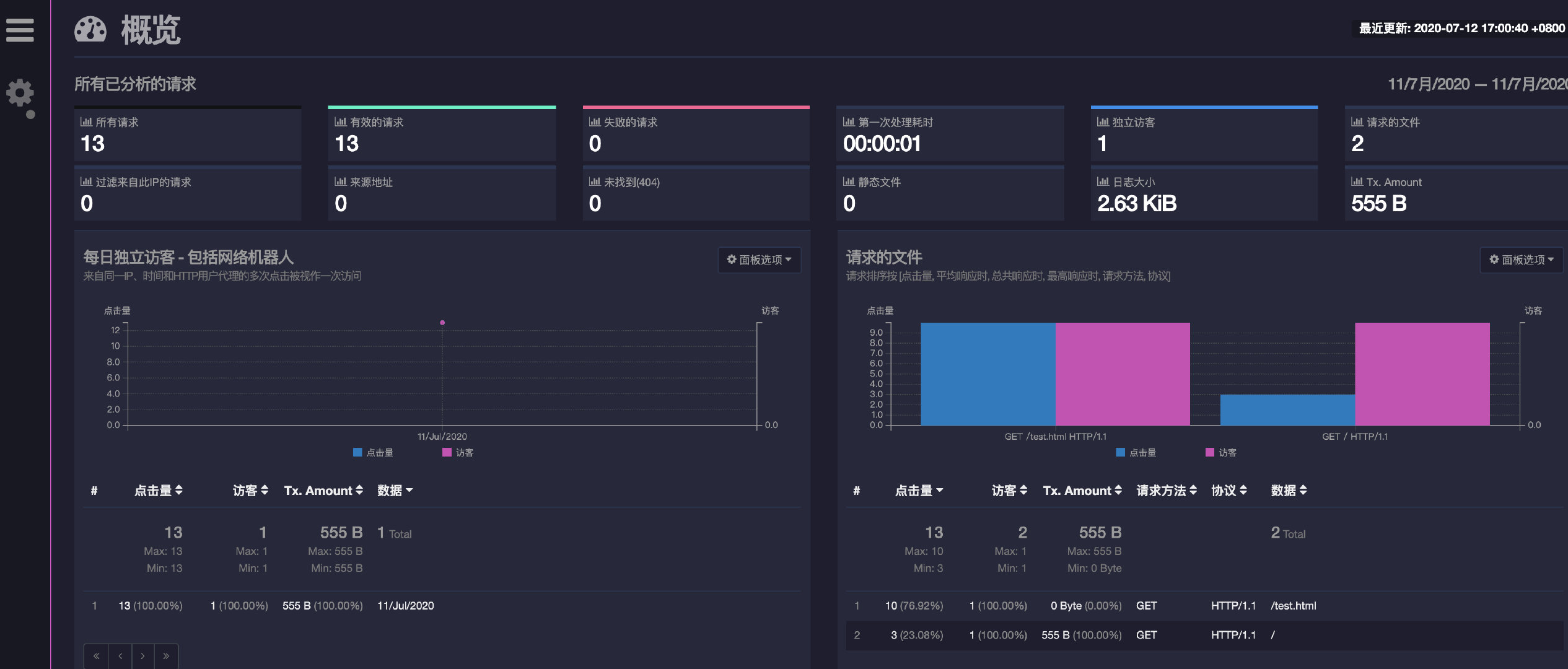Toggle 访客 legend swatch in requested files chart
The height and width of the screenshot is (669, 1568).
coord(1209,453)
